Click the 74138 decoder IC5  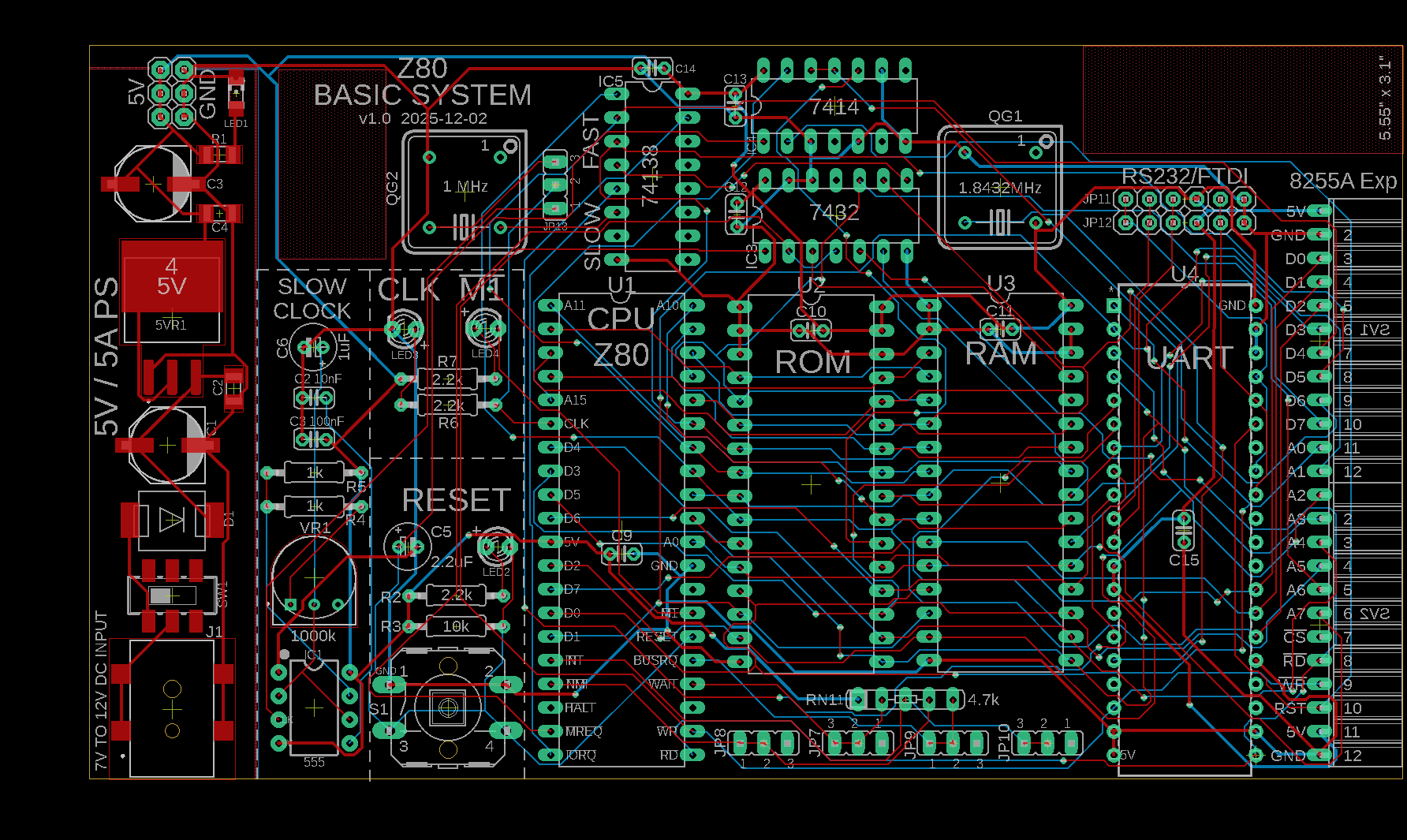click(x=651, y=176)
